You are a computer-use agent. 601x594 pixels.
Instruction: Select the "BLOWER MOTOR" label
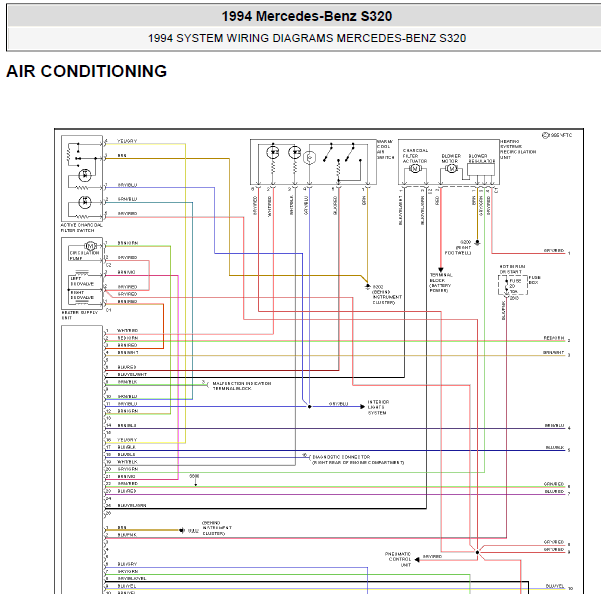tap(451, 158)
